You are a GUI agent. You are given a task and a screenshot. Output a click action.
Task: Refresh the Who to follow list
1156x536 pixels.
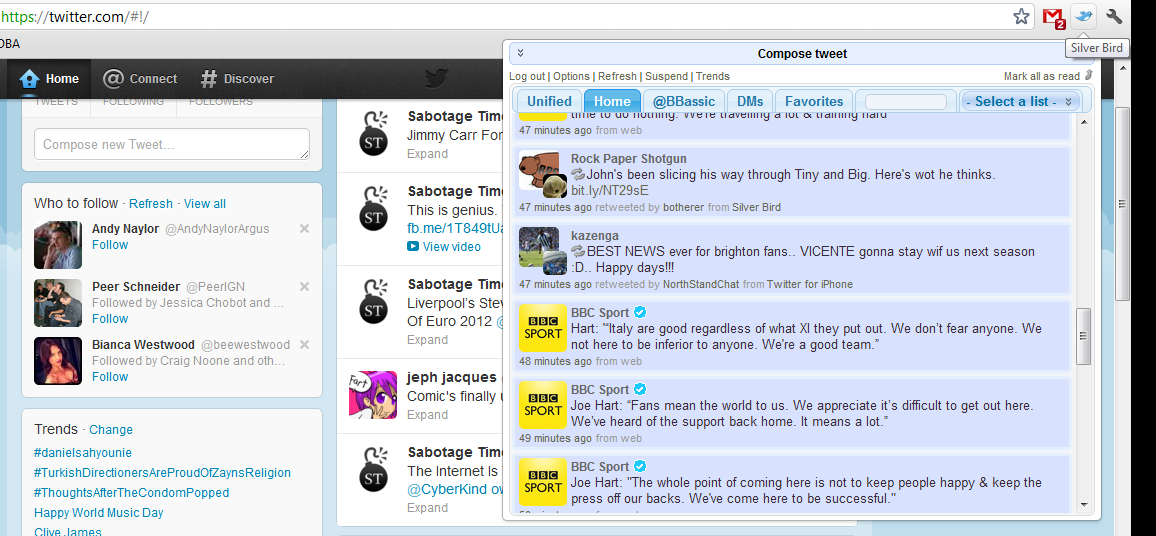click(x=150, y=203)
